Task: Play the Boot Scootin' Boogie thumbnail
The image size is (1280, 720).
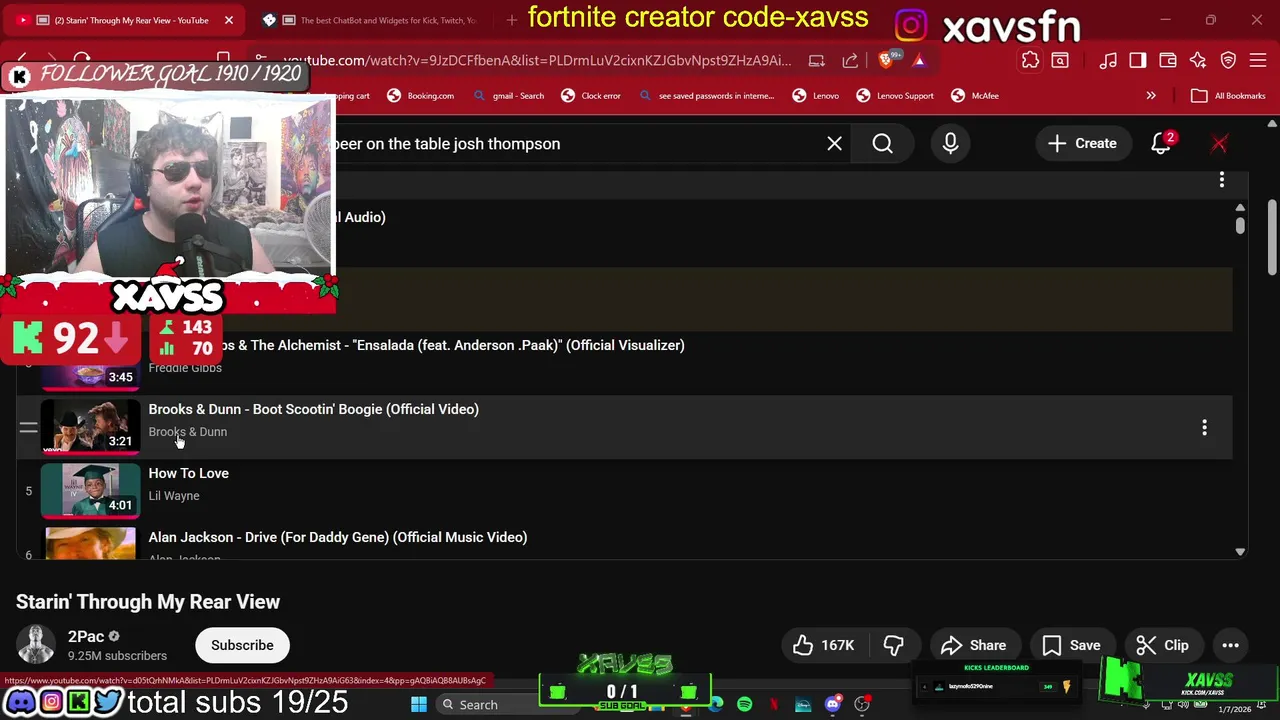Action: [x=90, y=427]
